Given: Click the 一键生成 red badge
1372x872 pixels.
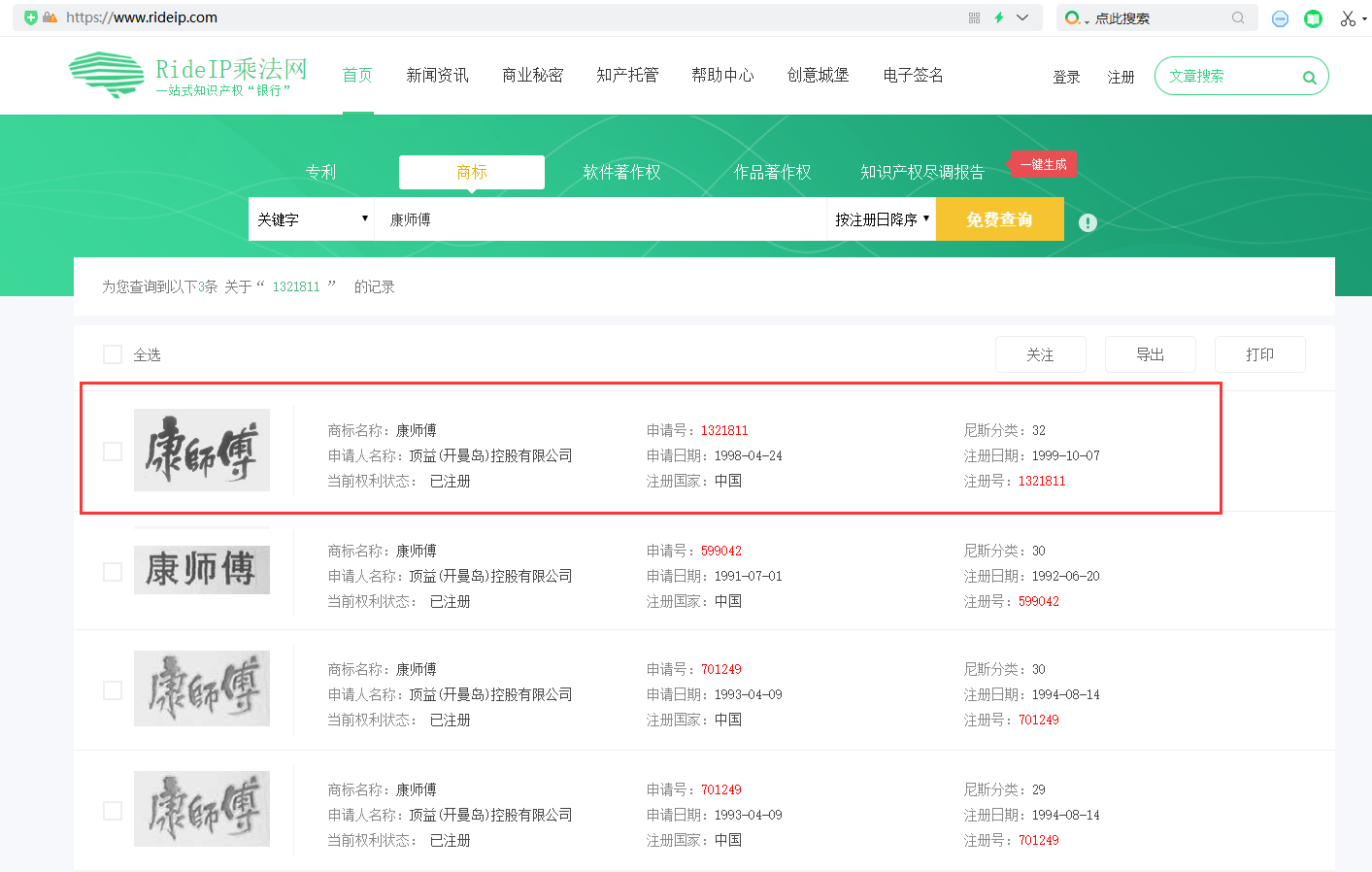Looking at the screenshot, I should click(1043, 165).
